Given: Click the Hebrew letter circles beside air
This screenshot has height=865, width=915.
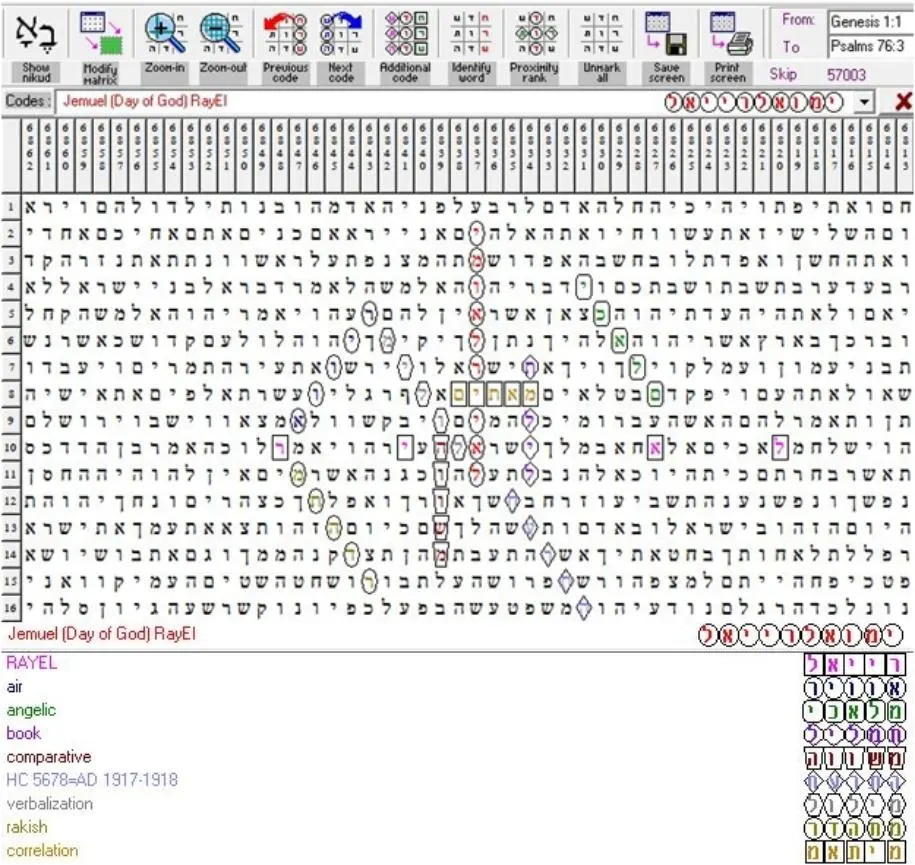Looking at the screenshot, I should pos(855,688).
